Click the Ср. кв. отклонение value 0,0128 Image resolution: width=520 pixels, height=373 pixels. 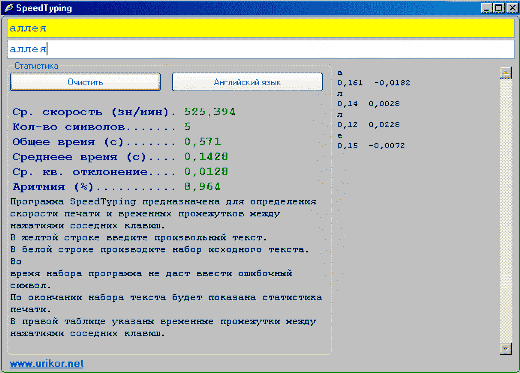pos(206,172)
